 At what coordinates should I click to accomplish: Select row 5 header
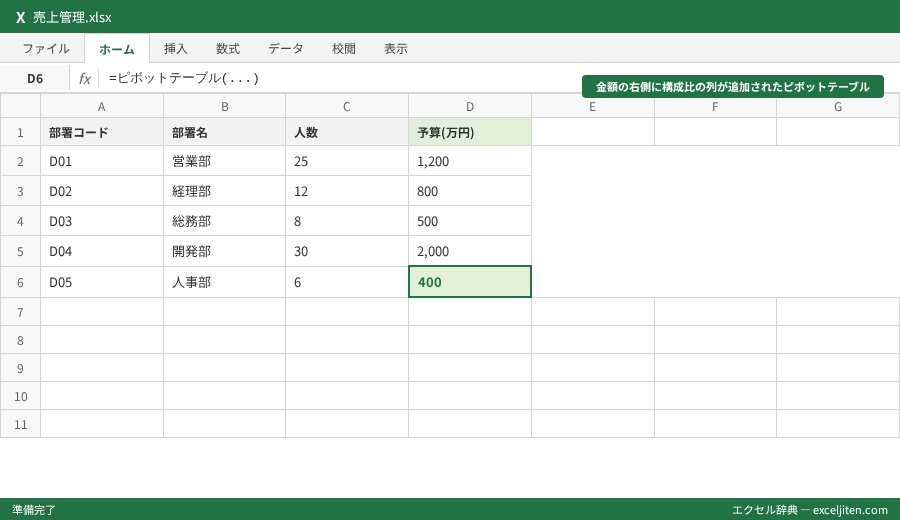[20, 251]
